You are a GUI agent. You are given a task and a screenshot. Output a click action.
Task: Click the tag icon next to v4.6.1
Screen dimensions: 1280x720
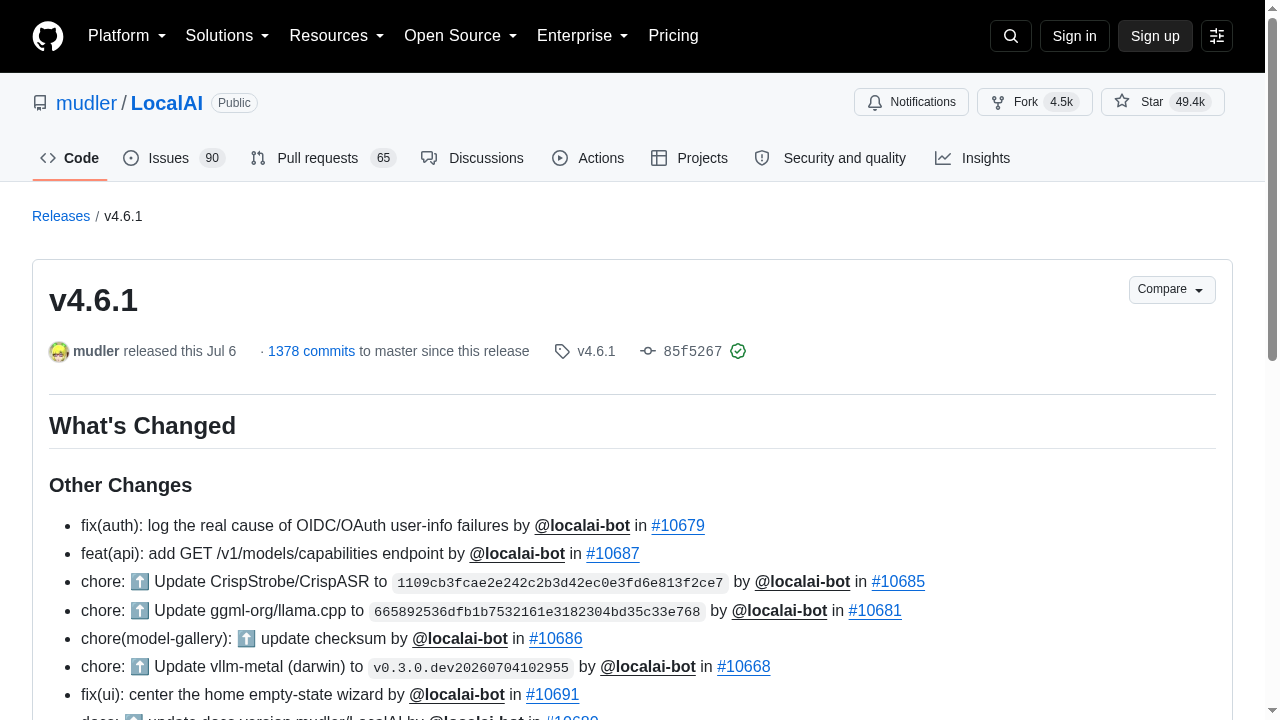click(x=562, y=351)
